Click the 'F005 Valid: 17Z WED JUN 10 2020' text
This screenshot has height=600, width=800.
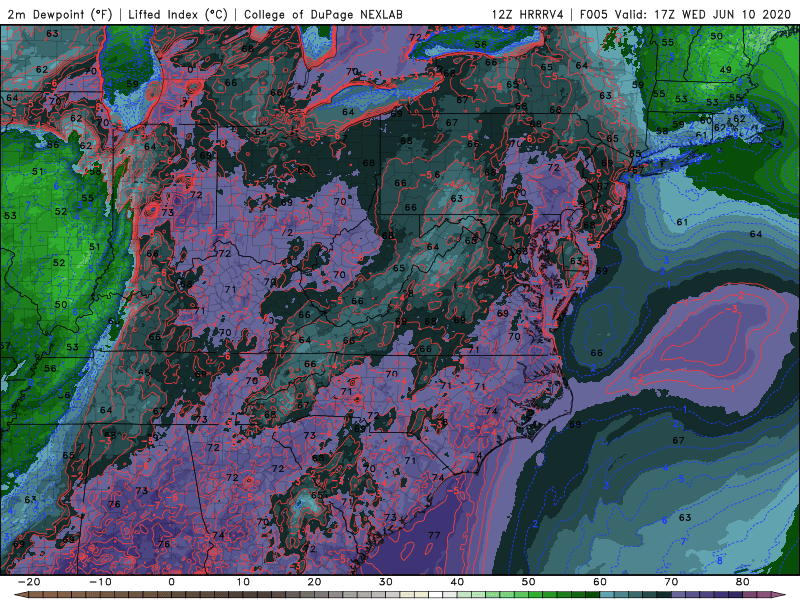click(x=685, y=14)
